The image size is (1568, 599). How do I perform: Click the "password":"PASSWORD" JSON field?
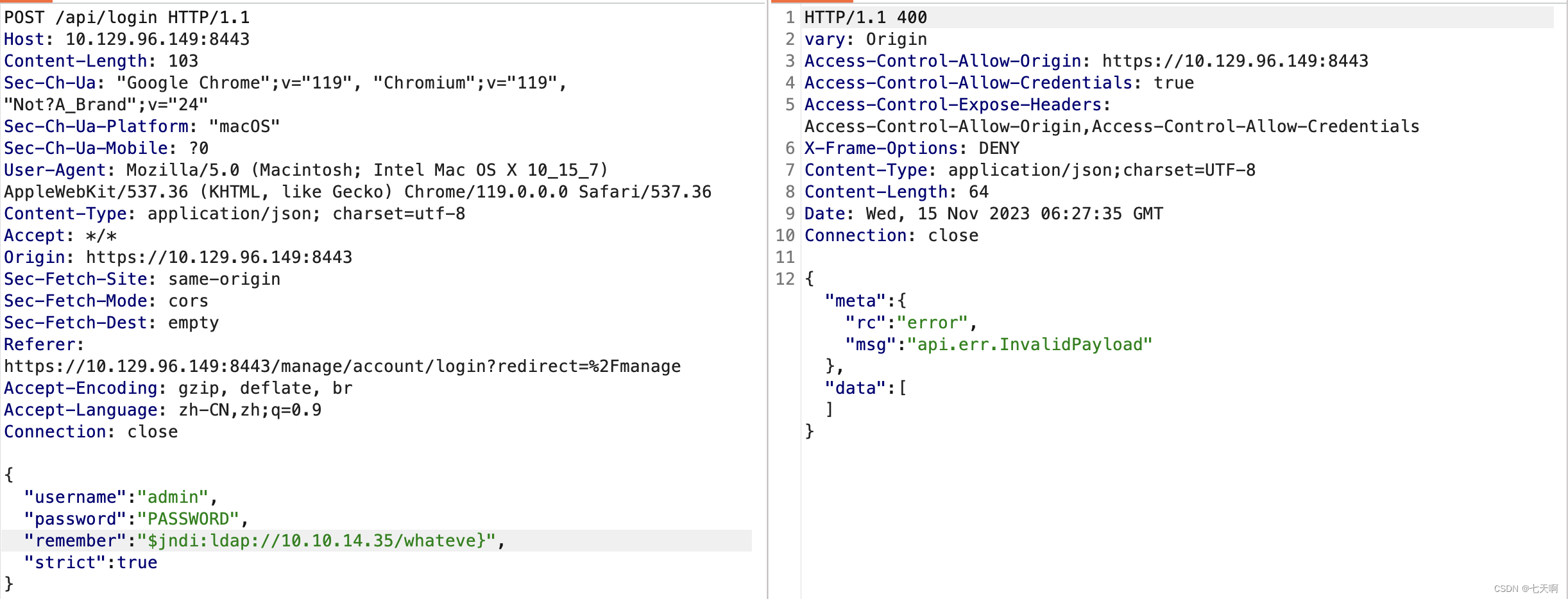click(137, 519)
